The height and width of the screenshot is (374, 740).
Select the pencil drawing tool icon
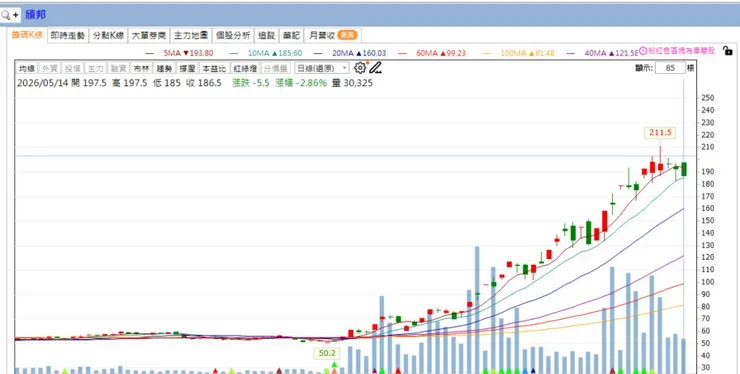pyautogui.click(x=375, y=68)
